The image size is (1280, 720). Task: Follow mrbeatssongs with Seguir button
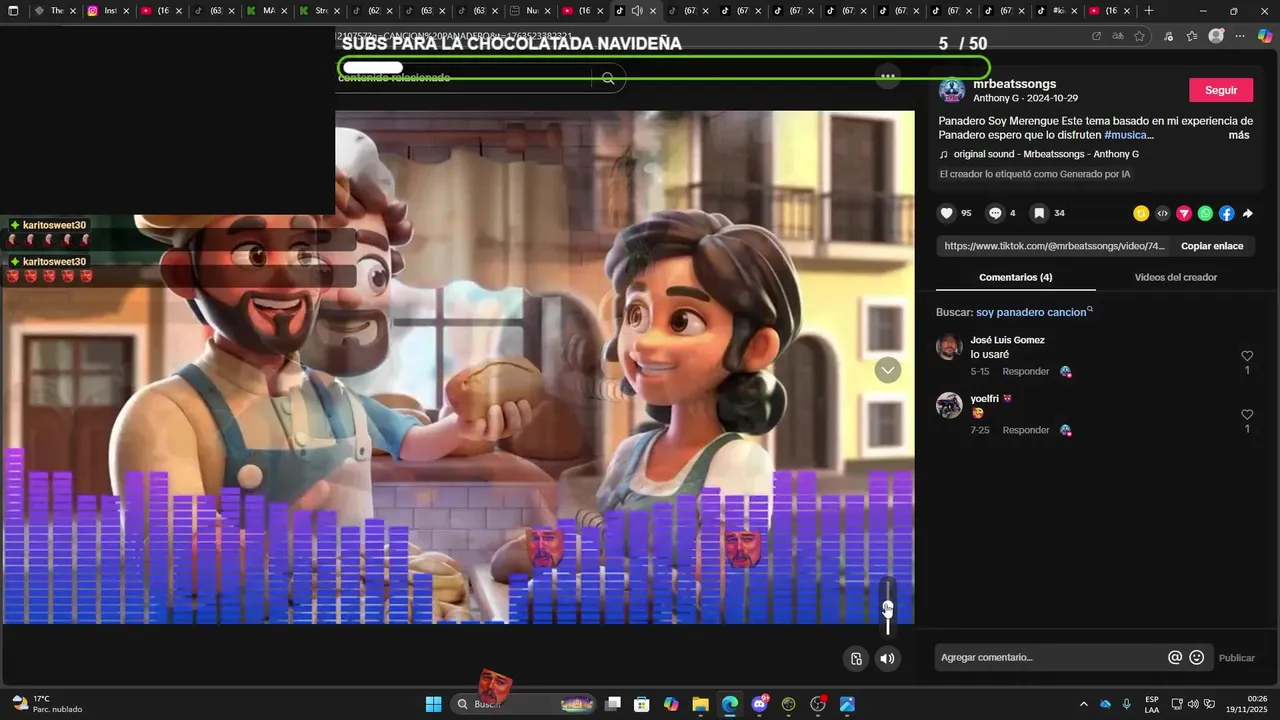[x=1221, y=90]
